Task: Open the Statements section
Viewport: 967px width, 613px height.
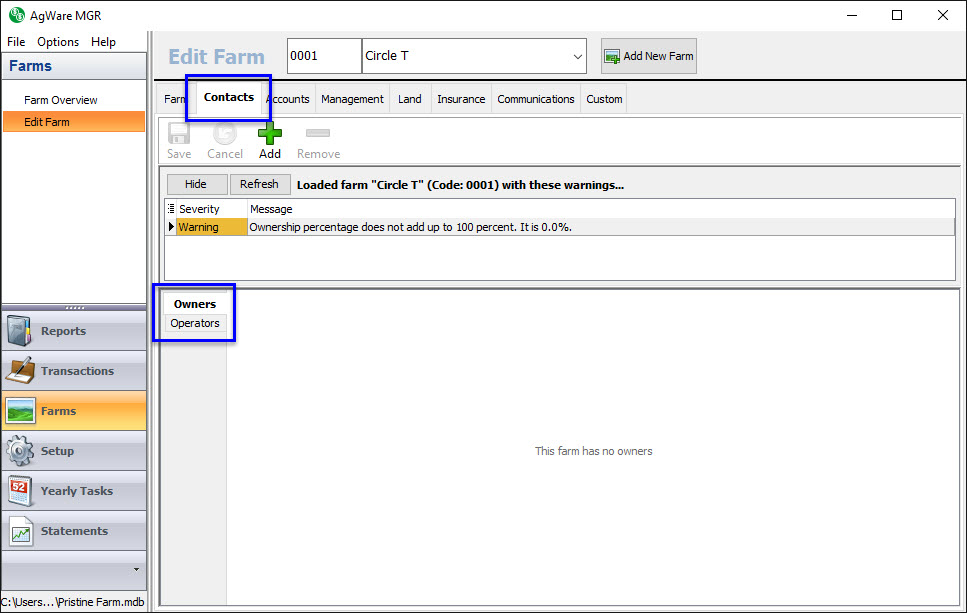Action: point(74,531)
